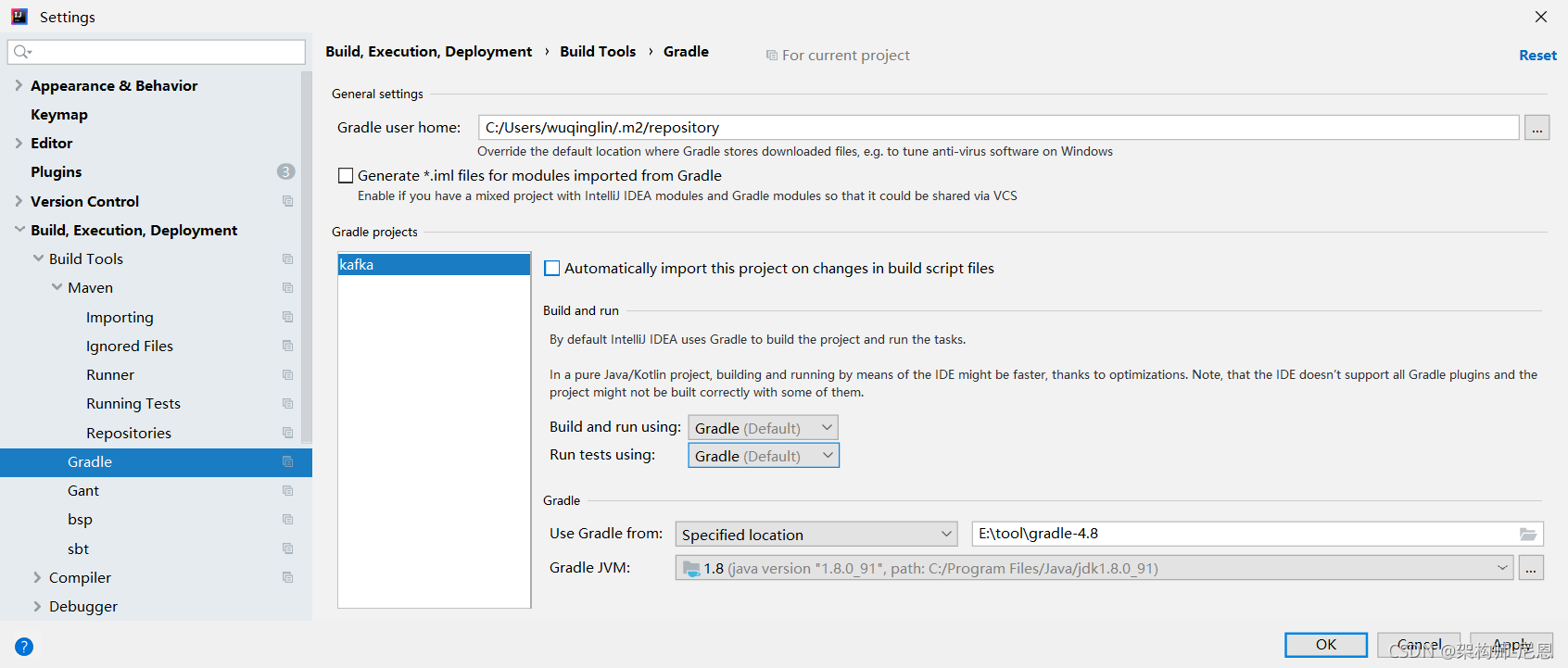Click the For current project indicator icon

tap(772, 56)
